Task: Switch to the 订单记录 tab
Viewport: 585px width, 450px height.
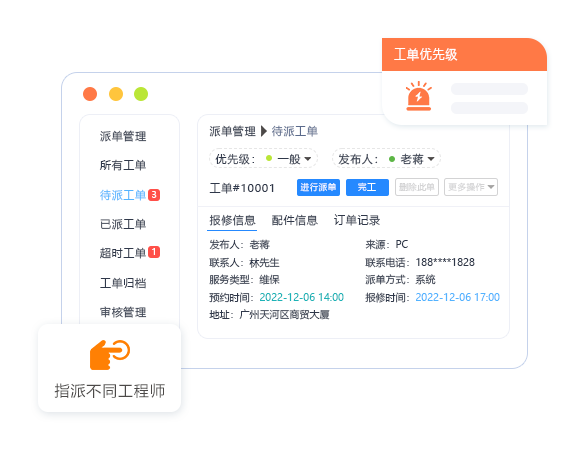Action: point(357,220)
